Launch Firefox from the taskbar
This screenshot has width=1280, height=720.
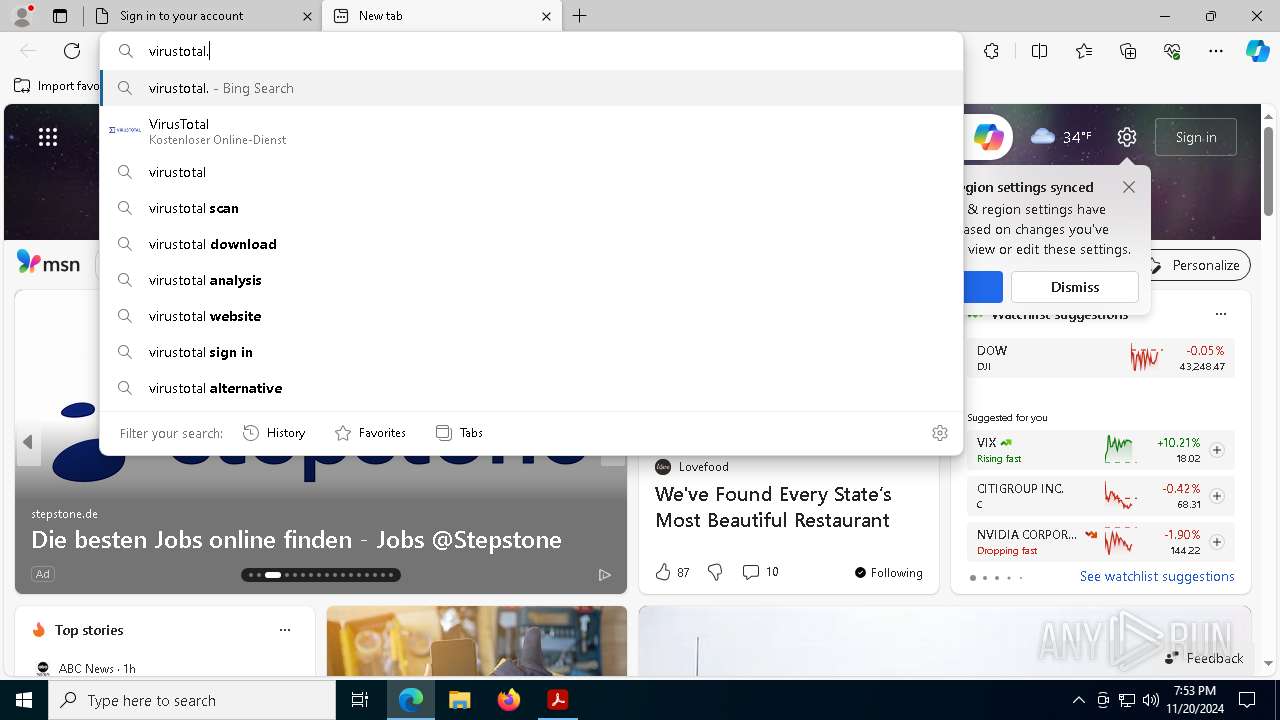point(509,701)
